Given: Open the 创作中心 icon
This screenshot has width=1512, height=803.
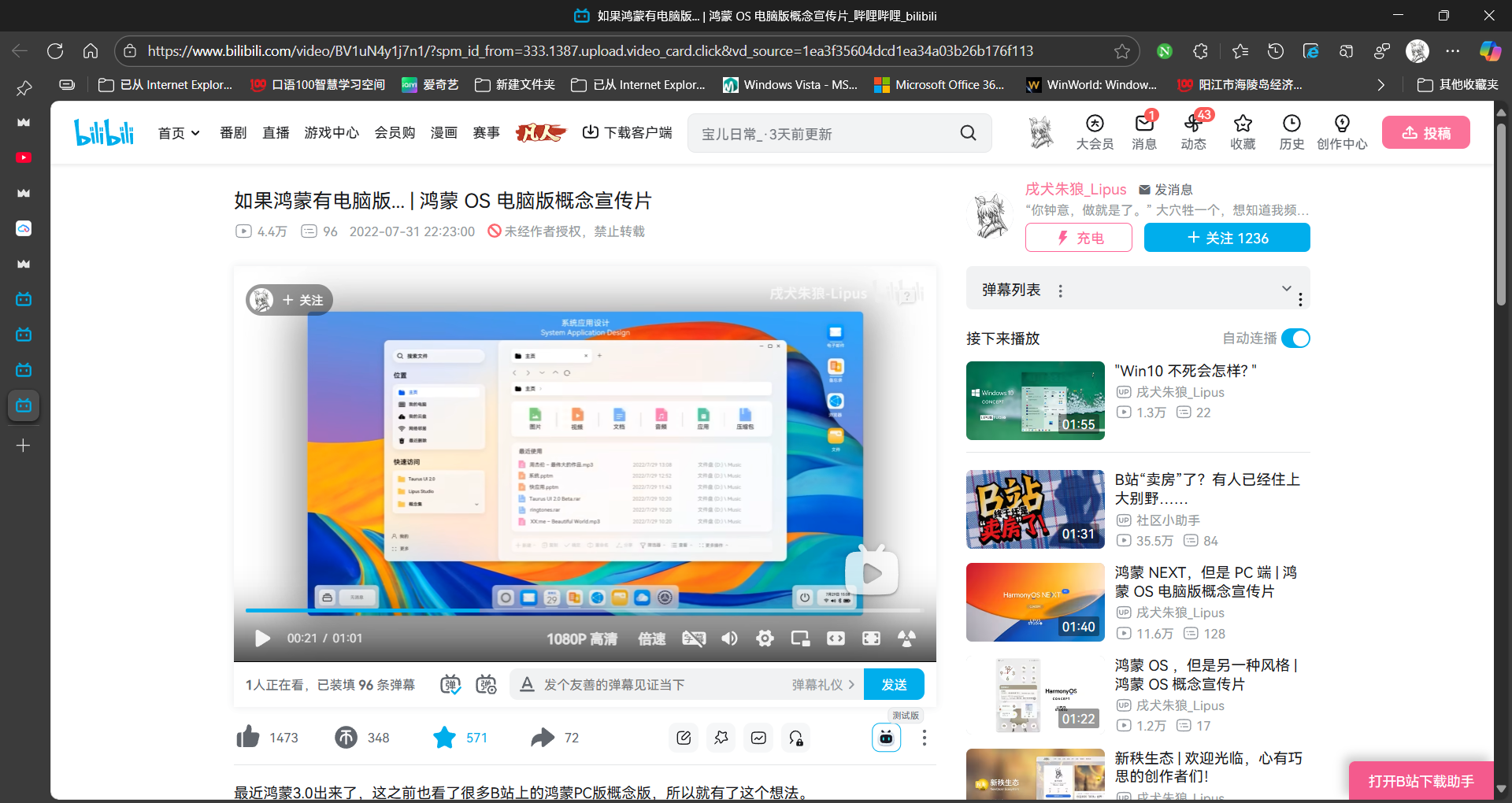Looking at the screenshot, I should point(1342,132).
